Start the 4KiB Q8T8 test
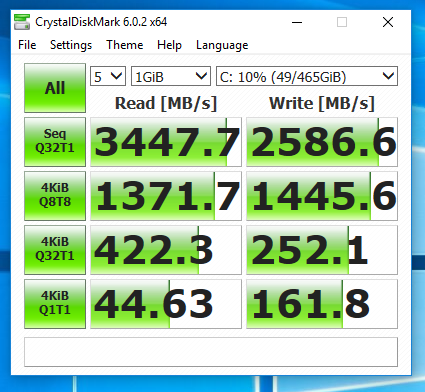Screen dimensions: 425x392 55,196
